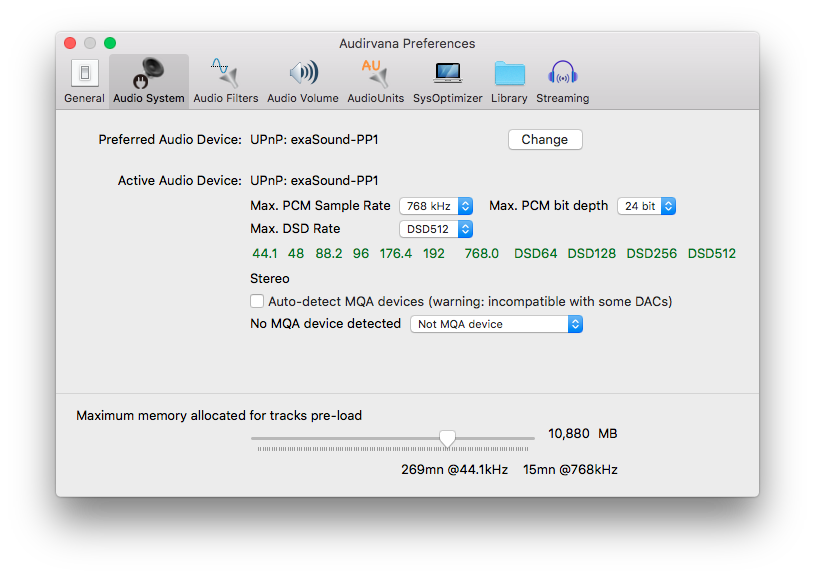The width and height of the screenshot is (815, 577).
Task: Click the pre-load memory slider handle
Action: [x=447, y=438]
